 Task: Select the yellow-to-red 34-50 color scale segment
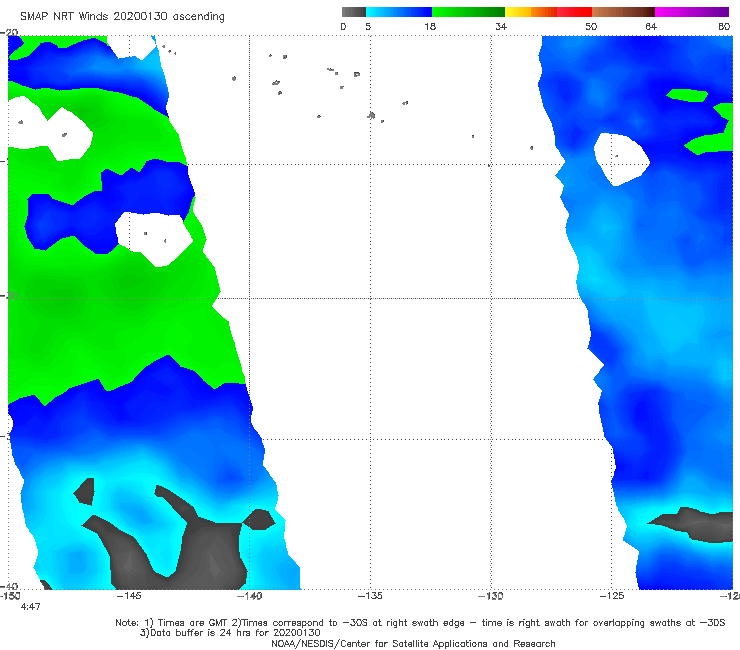tap(548, 12)
